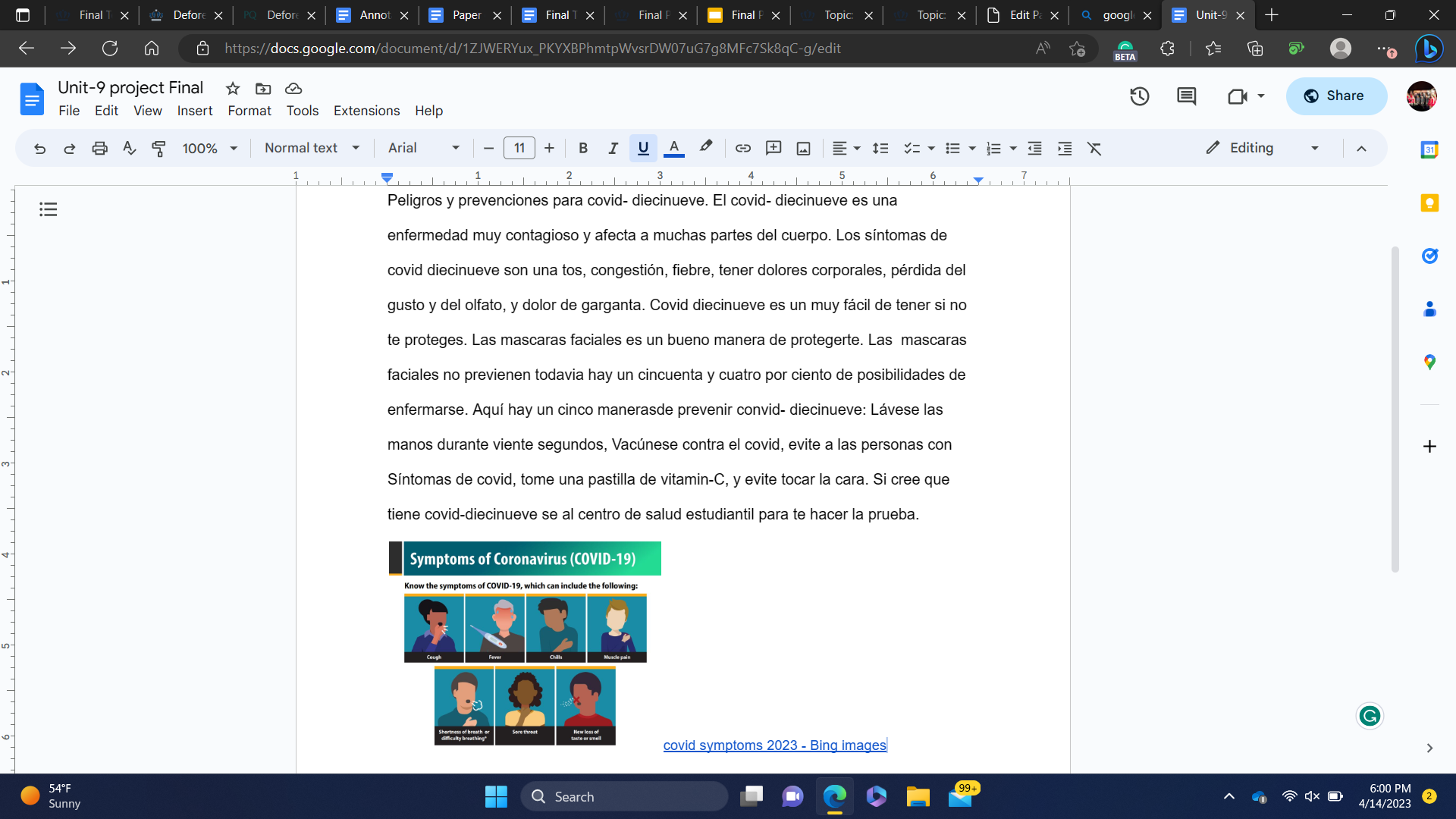
Task: Expand the Normal text style dropdown
Action: [312, 148]
